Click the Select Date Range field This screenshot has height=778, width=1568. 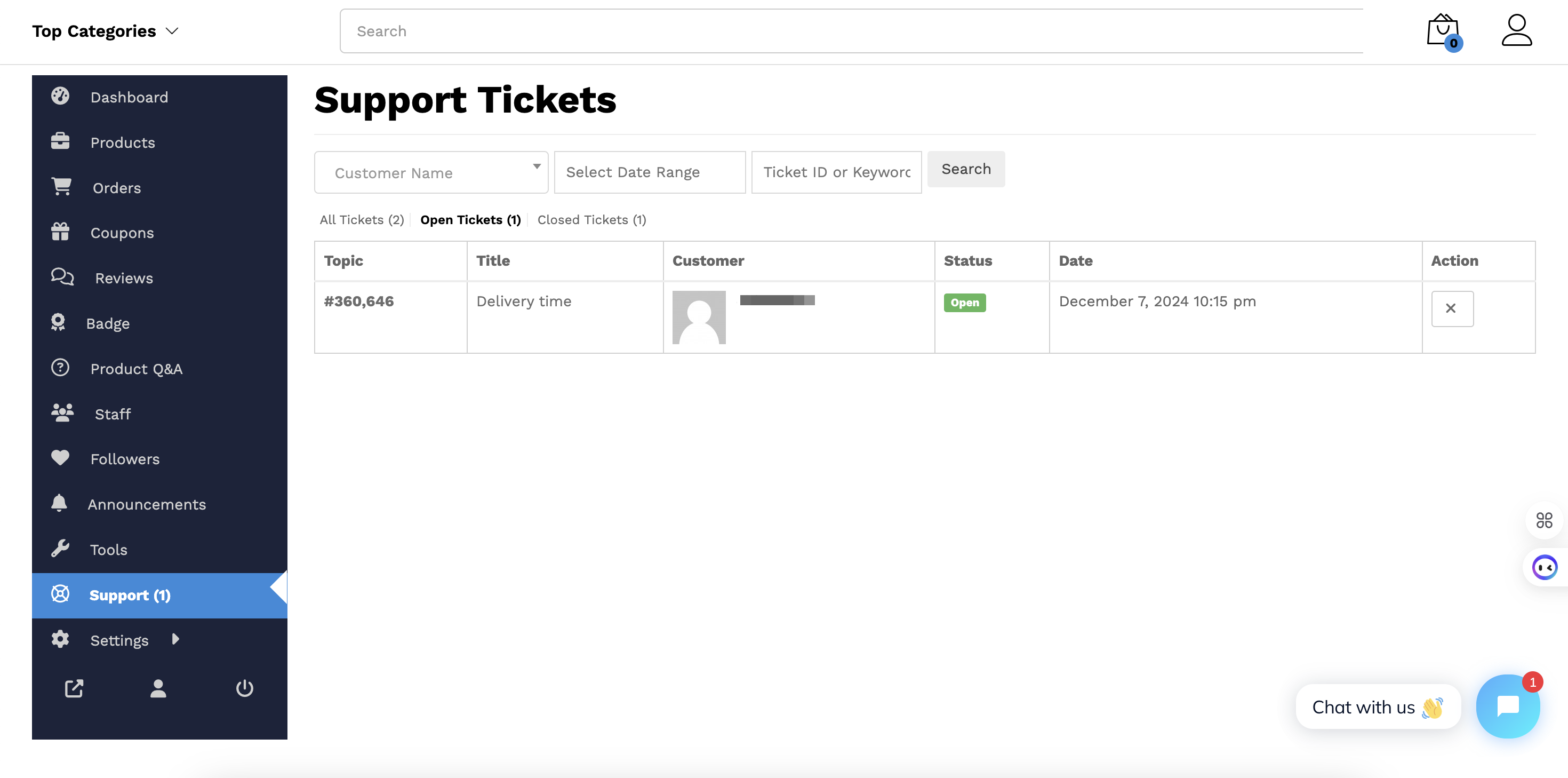[x=649, y=172]
